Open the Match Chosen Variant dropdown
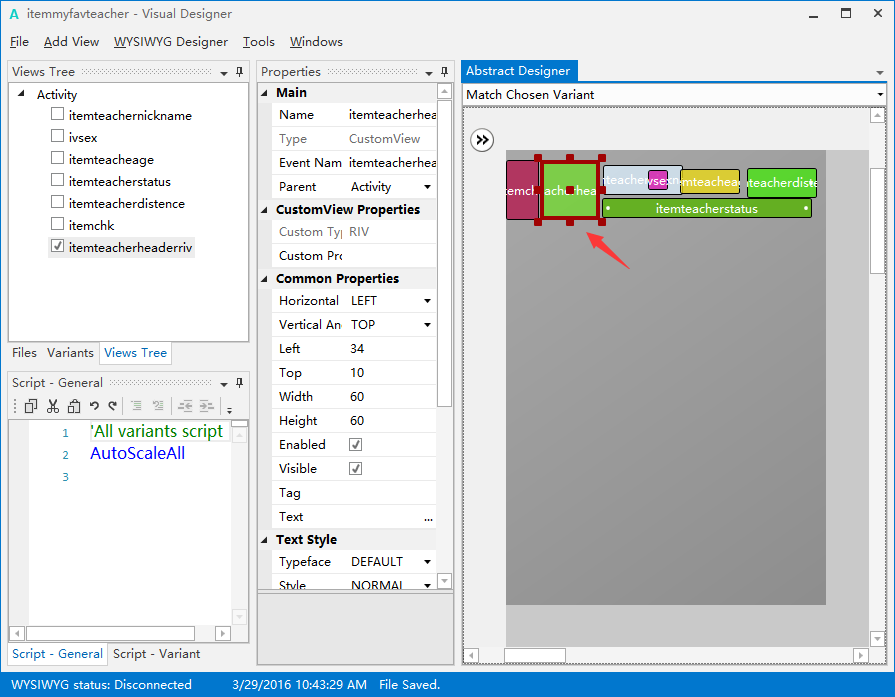 (878, 94)
